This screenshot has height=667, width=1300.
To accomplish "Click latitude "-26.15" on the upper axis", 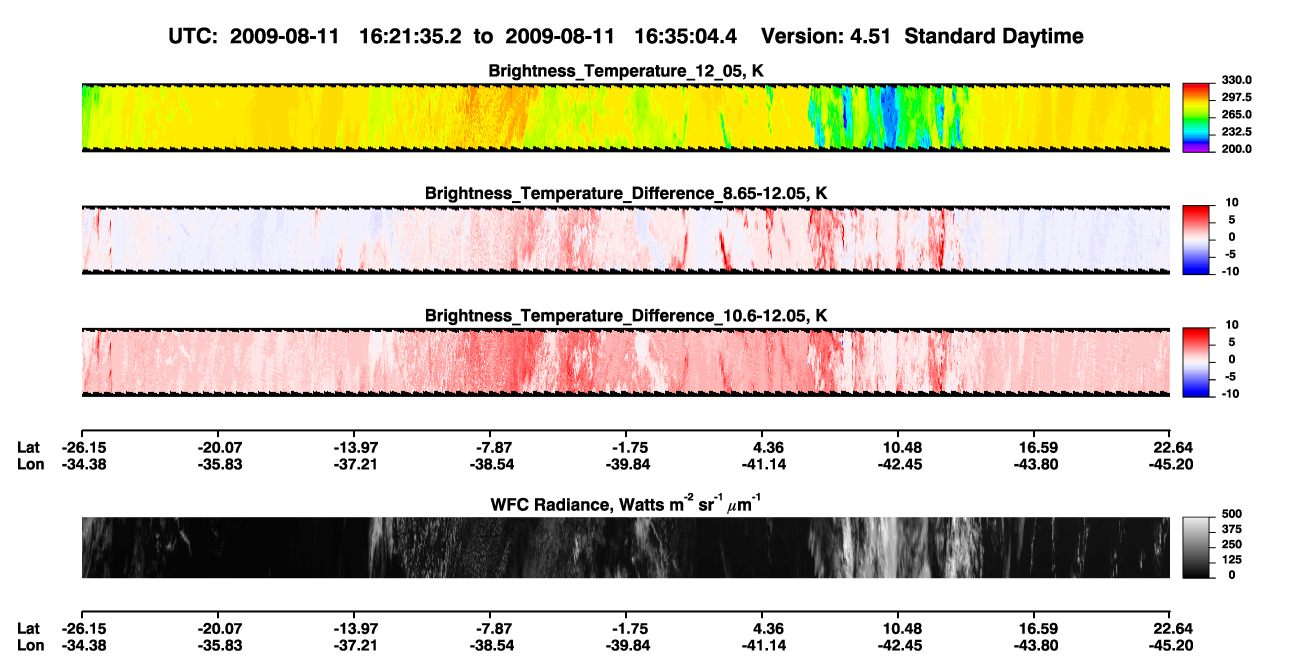I will (82, 447).
